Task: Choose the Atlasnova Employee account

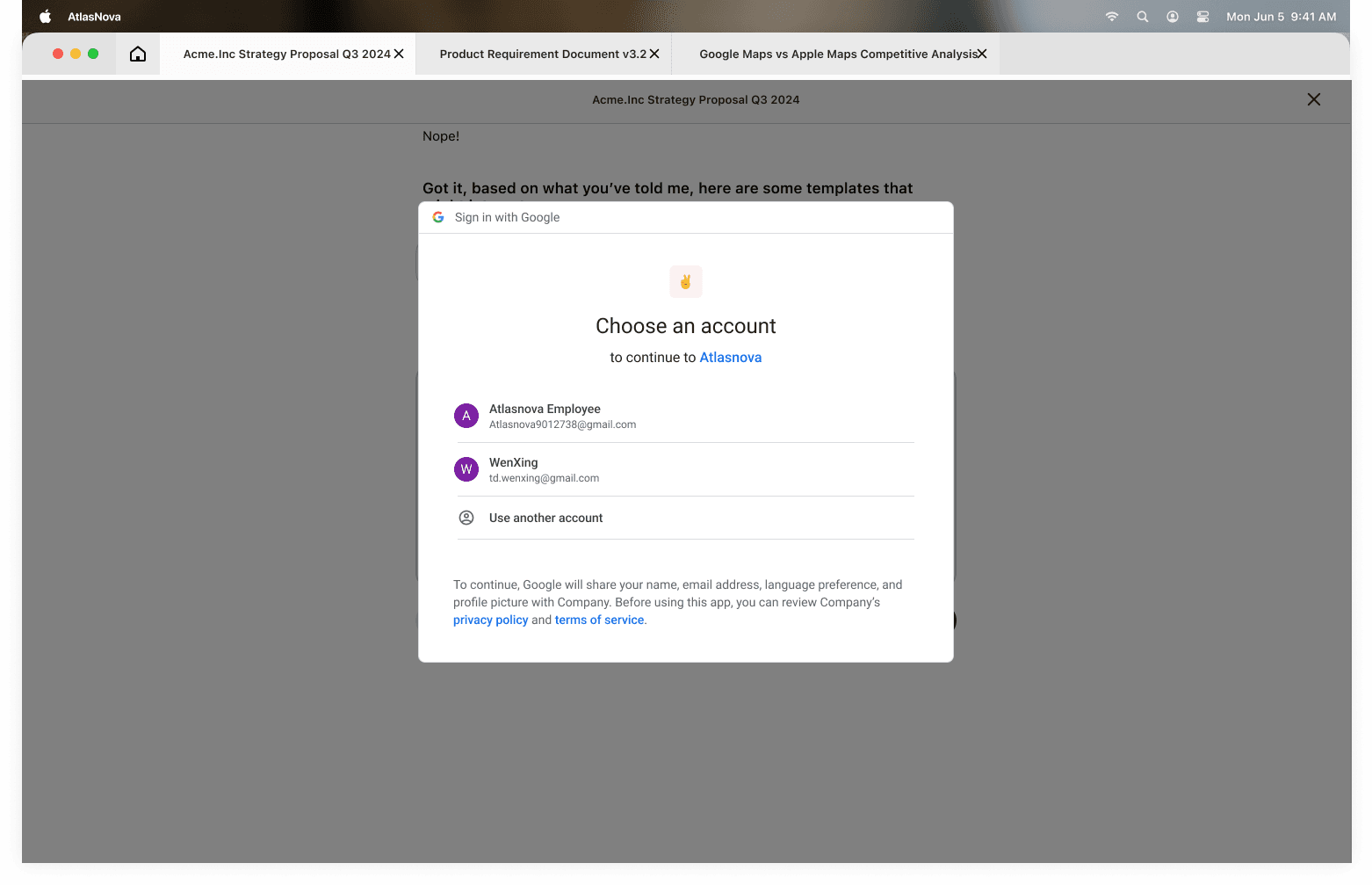Action: [685, 416]
